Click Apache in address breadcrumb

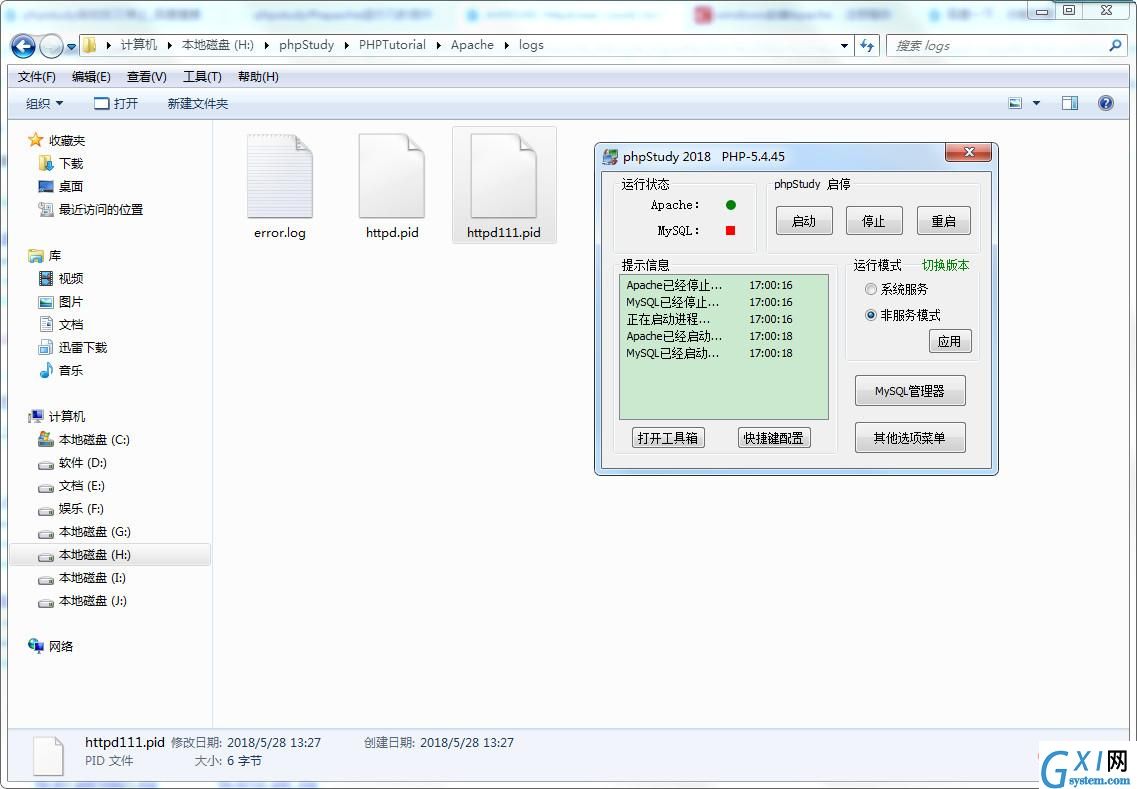click(472, 45)
